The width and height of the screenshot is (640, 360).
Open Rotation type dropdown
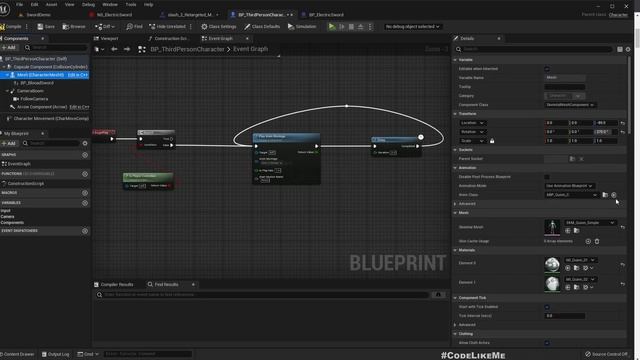coord(472,132)
